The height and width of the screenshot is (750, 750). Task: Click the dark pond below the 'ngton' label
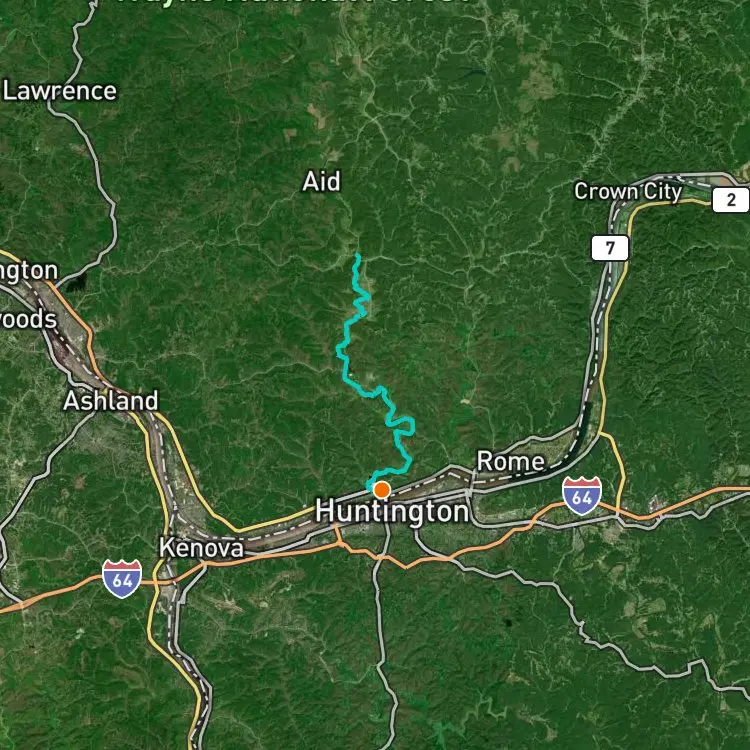tap(77, 283)
